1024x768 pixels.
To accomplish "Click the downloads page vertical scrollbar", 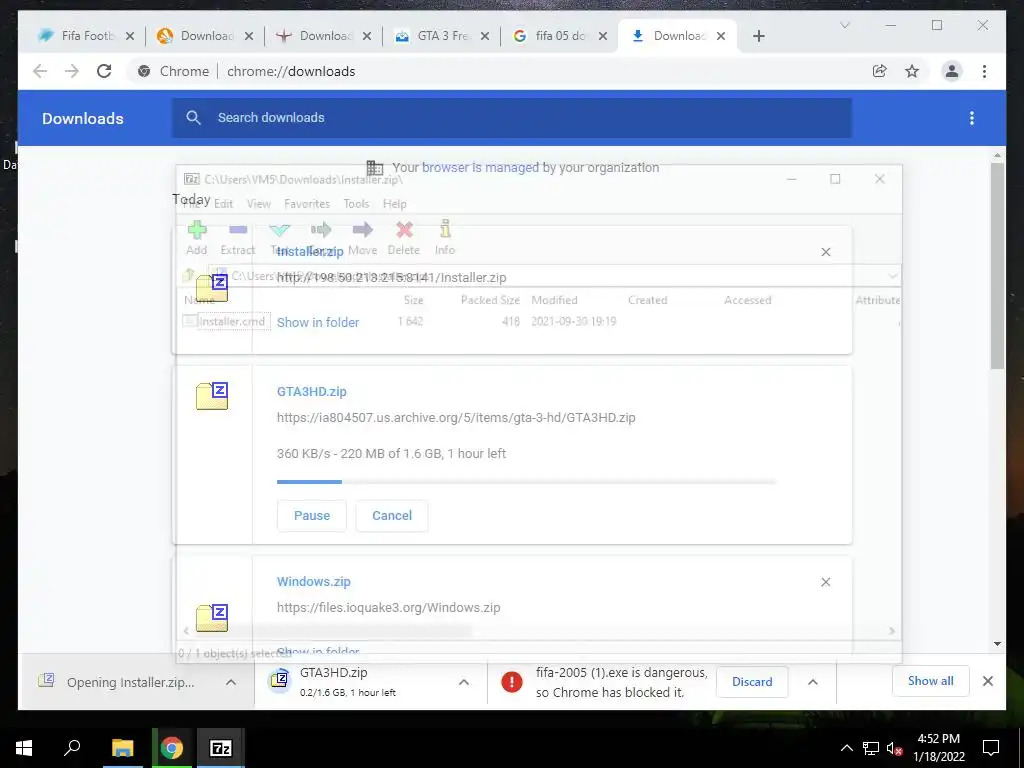I will tap(997, 266).
